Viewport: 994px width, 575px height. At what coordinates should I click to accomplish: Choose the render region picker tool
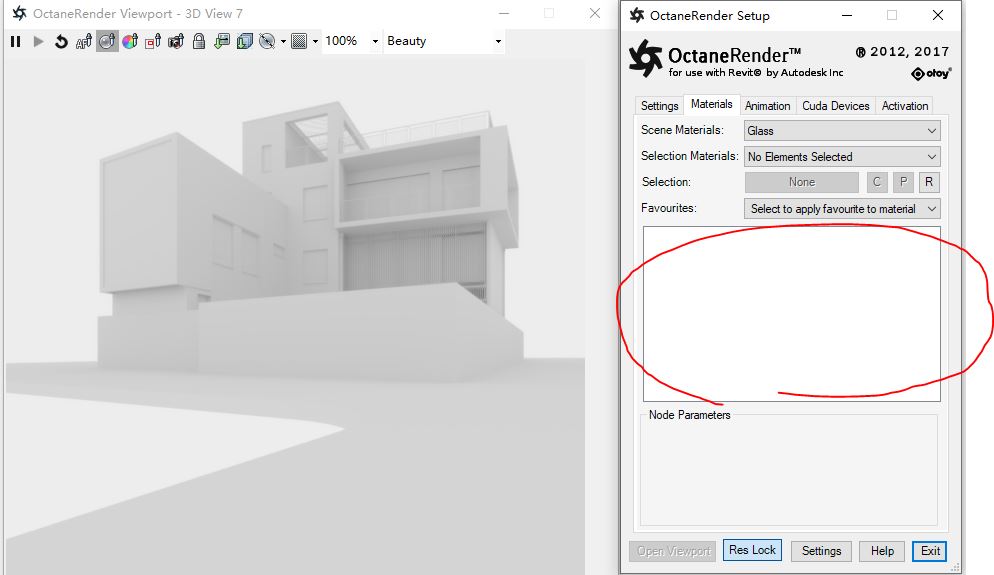click(x=153, y=42)
